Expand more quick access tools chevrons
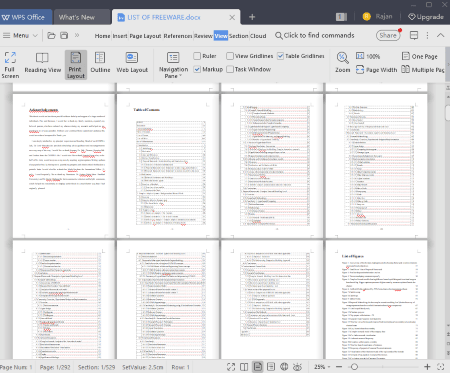Screen dimensions: 450x373 [77, 35]
